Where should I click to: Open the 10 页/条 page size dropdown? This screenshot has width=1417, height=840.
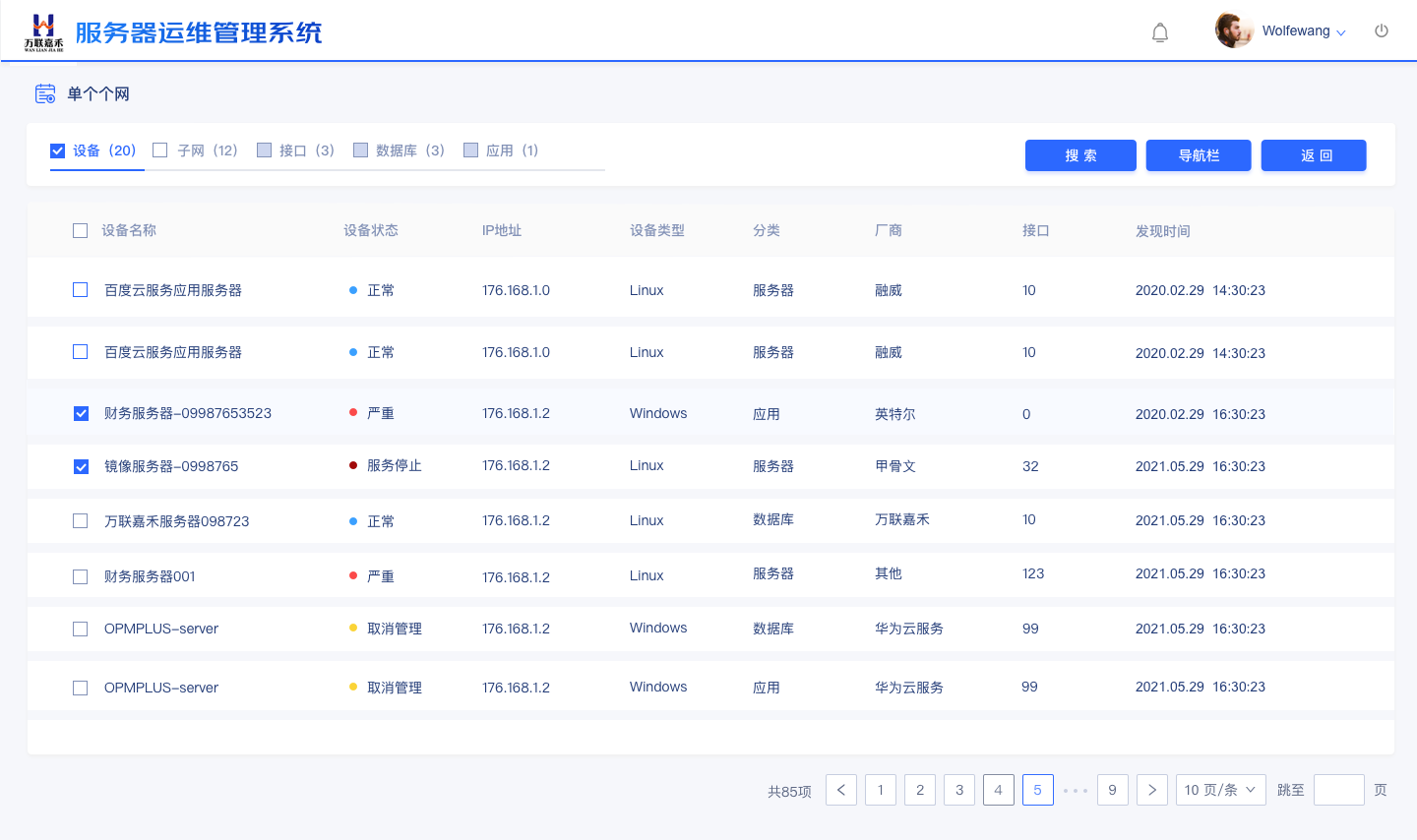(1221, 790)
